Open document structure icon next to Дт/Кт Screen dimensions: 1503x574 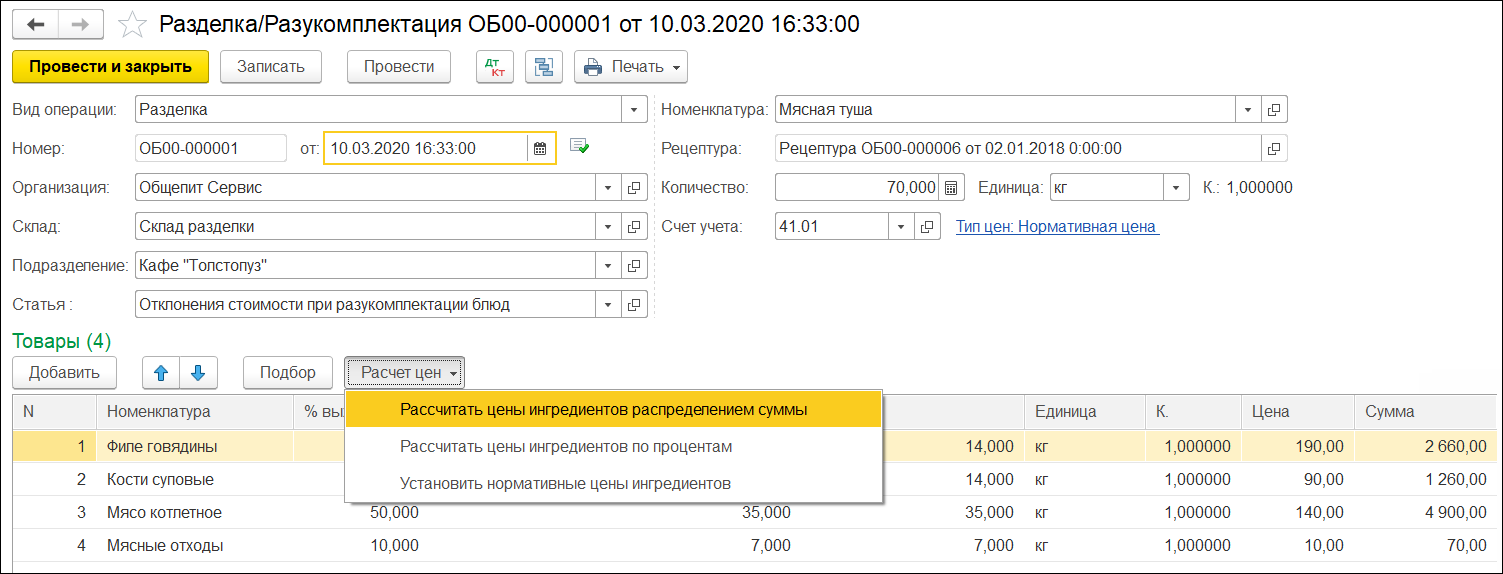[x=544, y=67]
